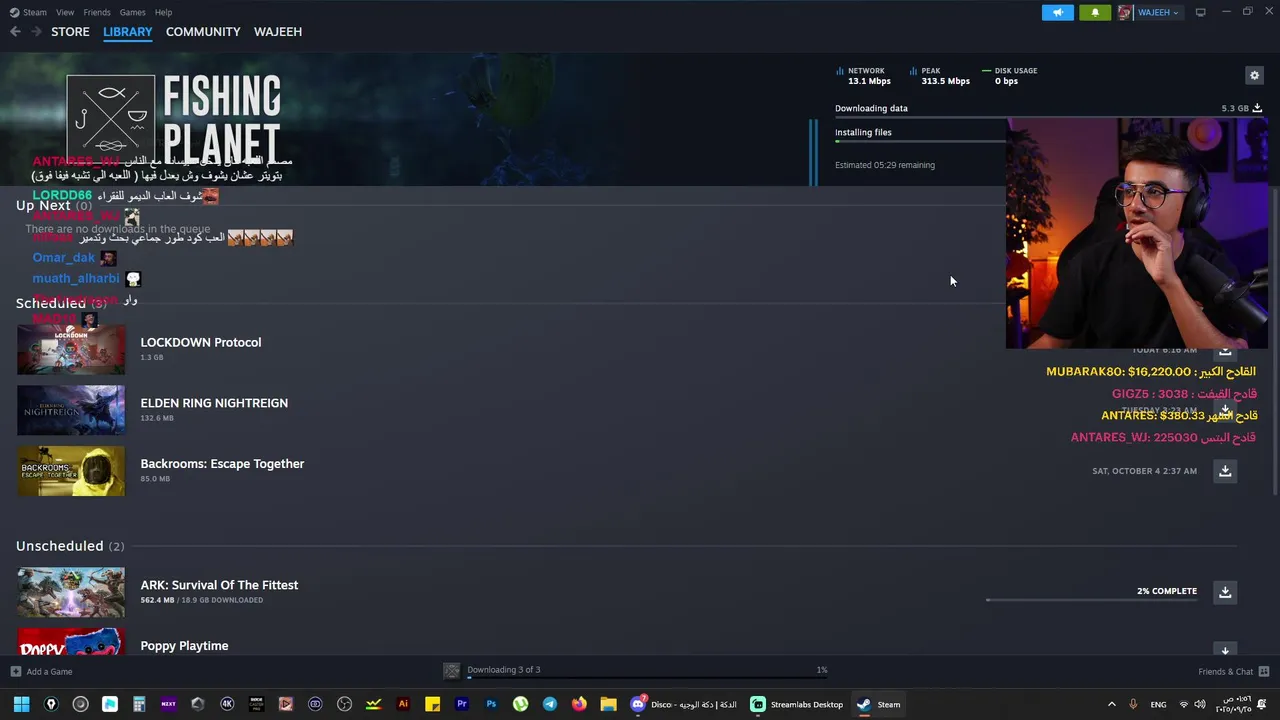Click the PEAK 313.5 Mbps stat

coord(940,76)
